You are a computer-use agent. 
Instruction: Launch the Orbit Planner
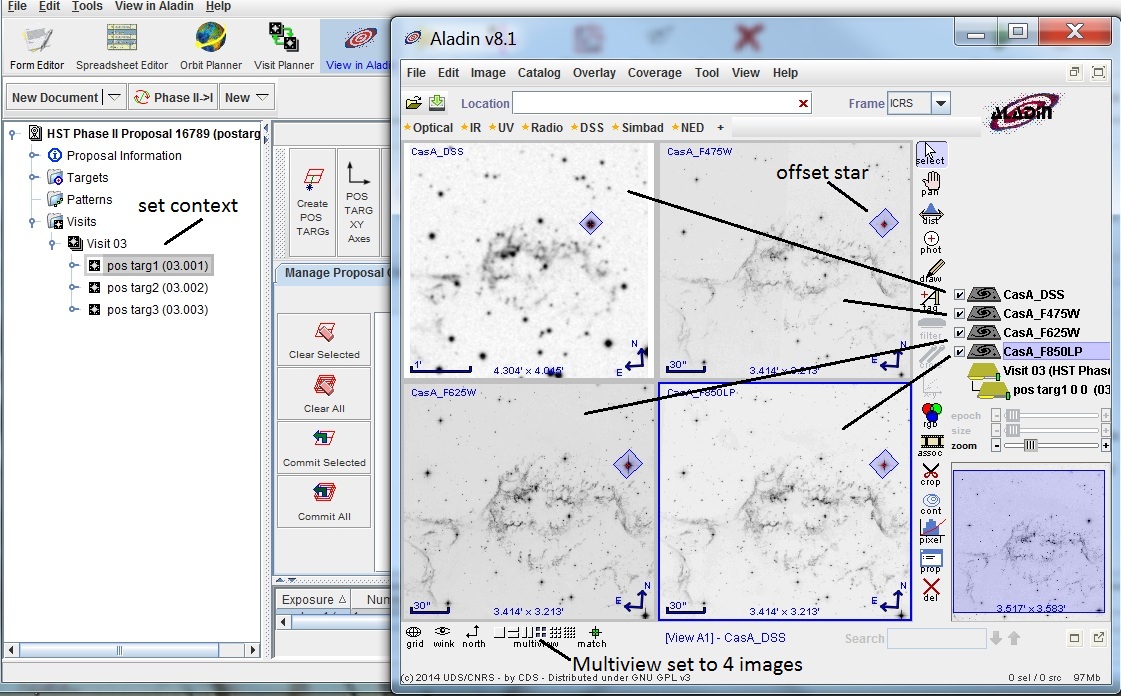(211, 47)
